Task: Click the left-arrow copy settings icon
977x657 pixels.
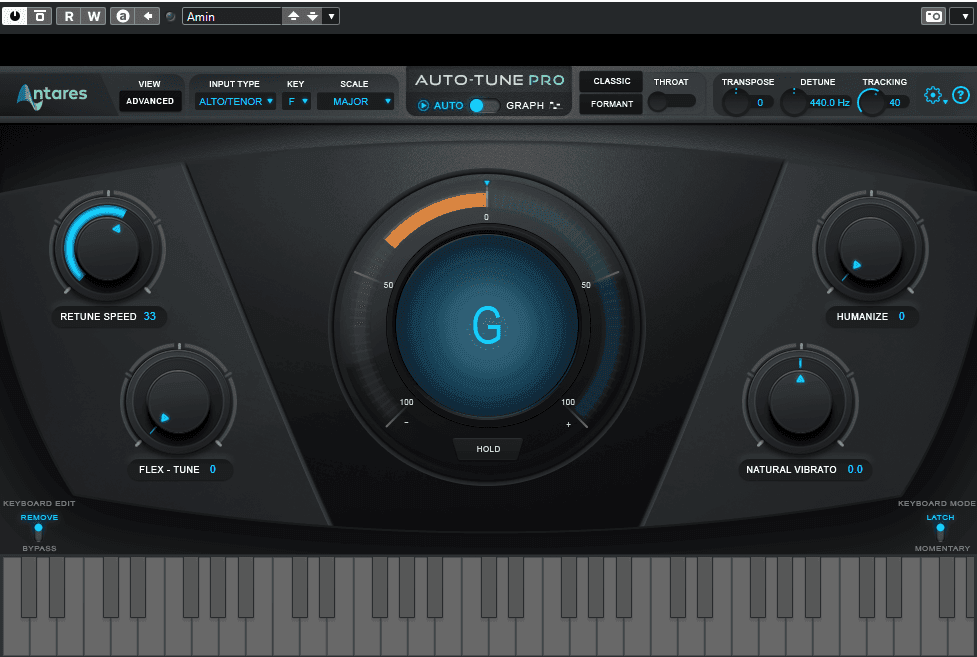Action: [148, 16]
